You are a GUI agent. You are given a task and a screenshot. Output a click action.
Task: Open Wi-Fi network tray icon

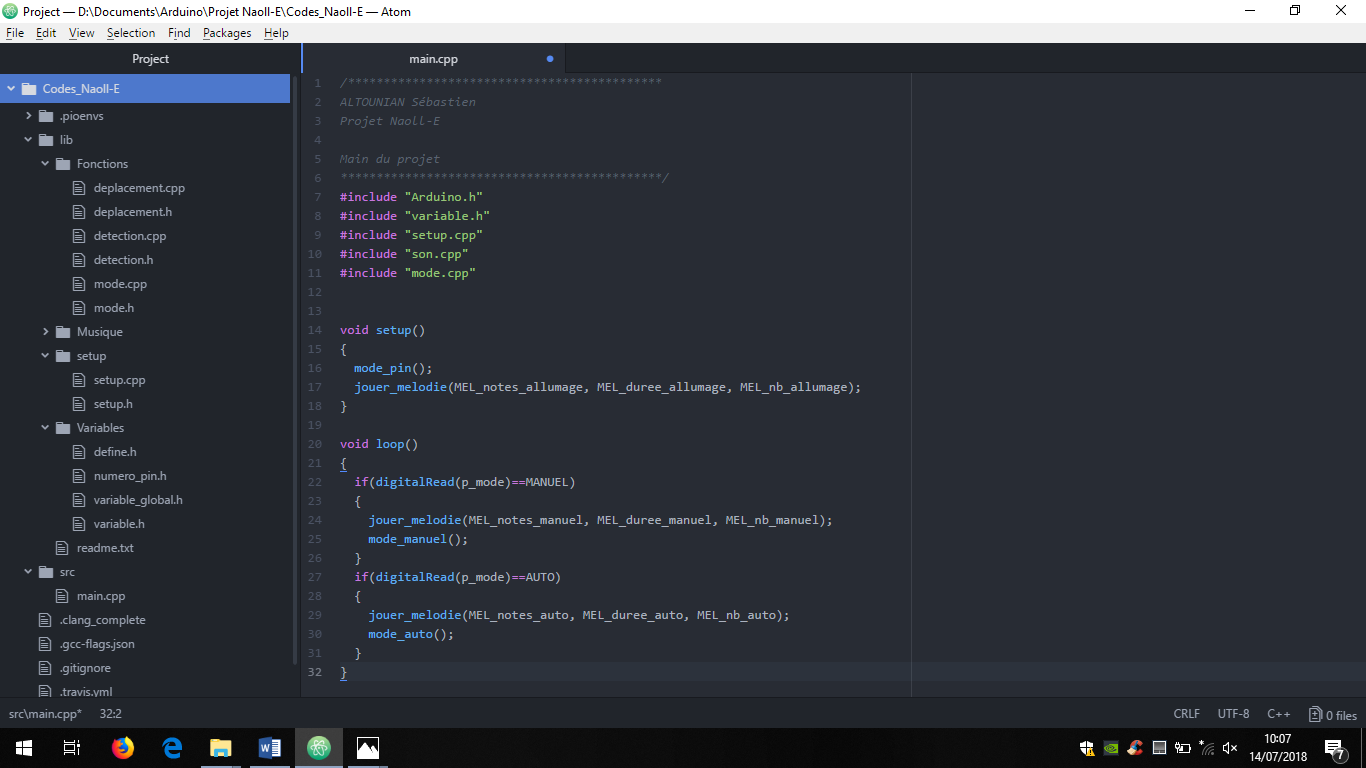pos(1207,748)
